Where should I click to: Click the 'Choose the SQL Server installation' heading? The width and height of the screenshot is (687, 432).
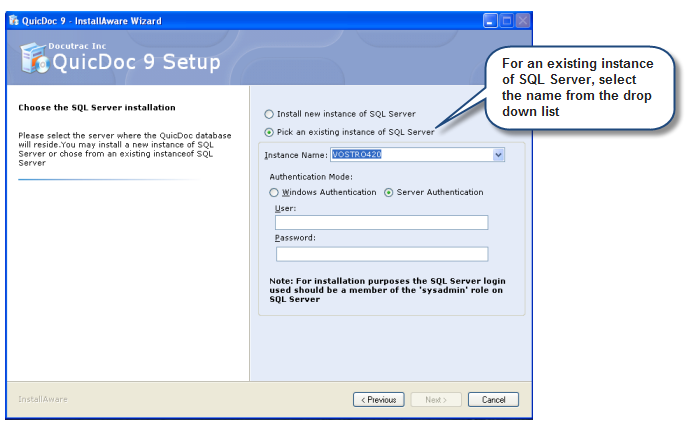pyautogui.click(x=97, y=108)
